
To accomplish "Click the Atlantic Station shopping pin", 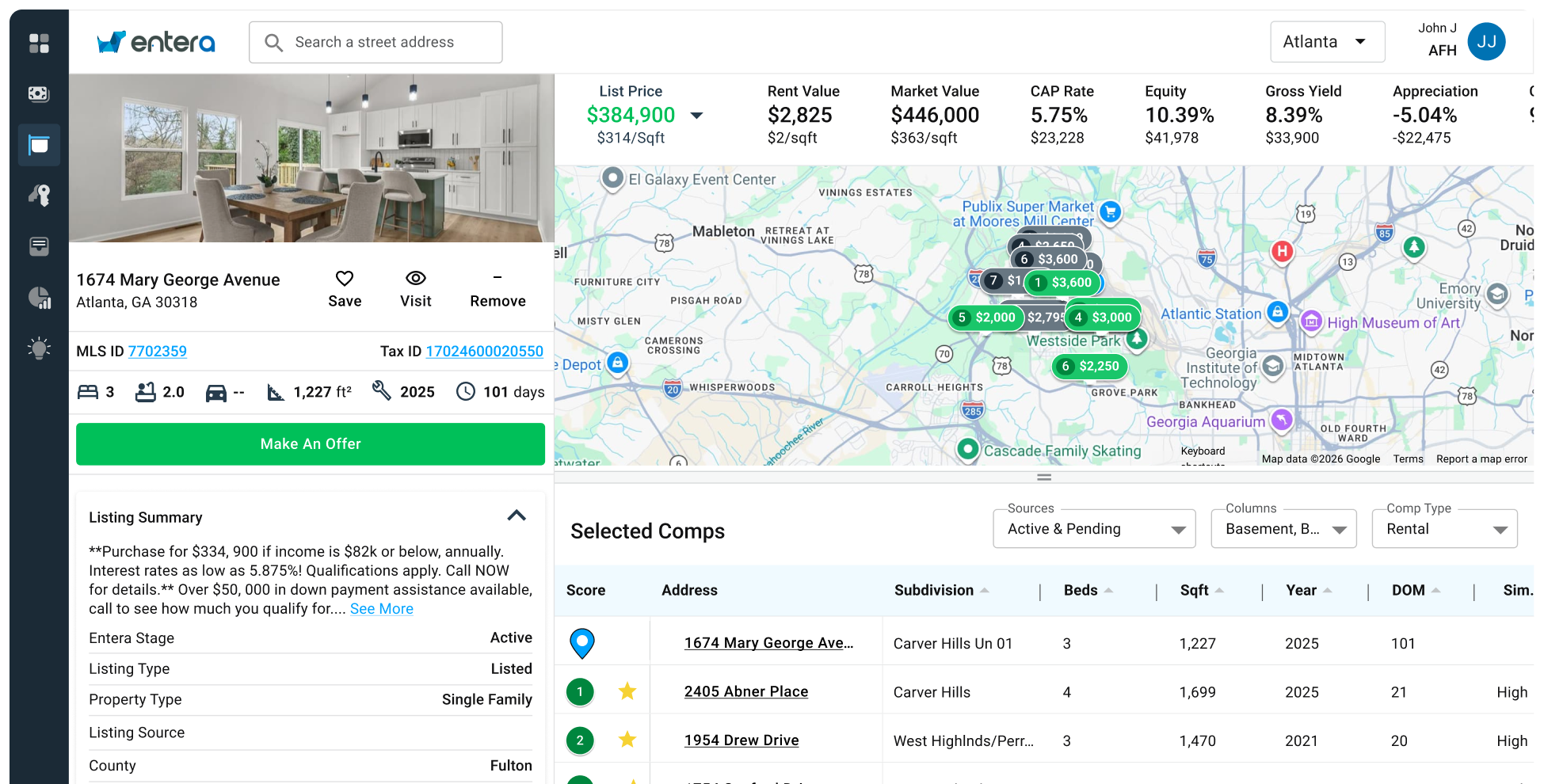I will click(x=1276, y=312).
